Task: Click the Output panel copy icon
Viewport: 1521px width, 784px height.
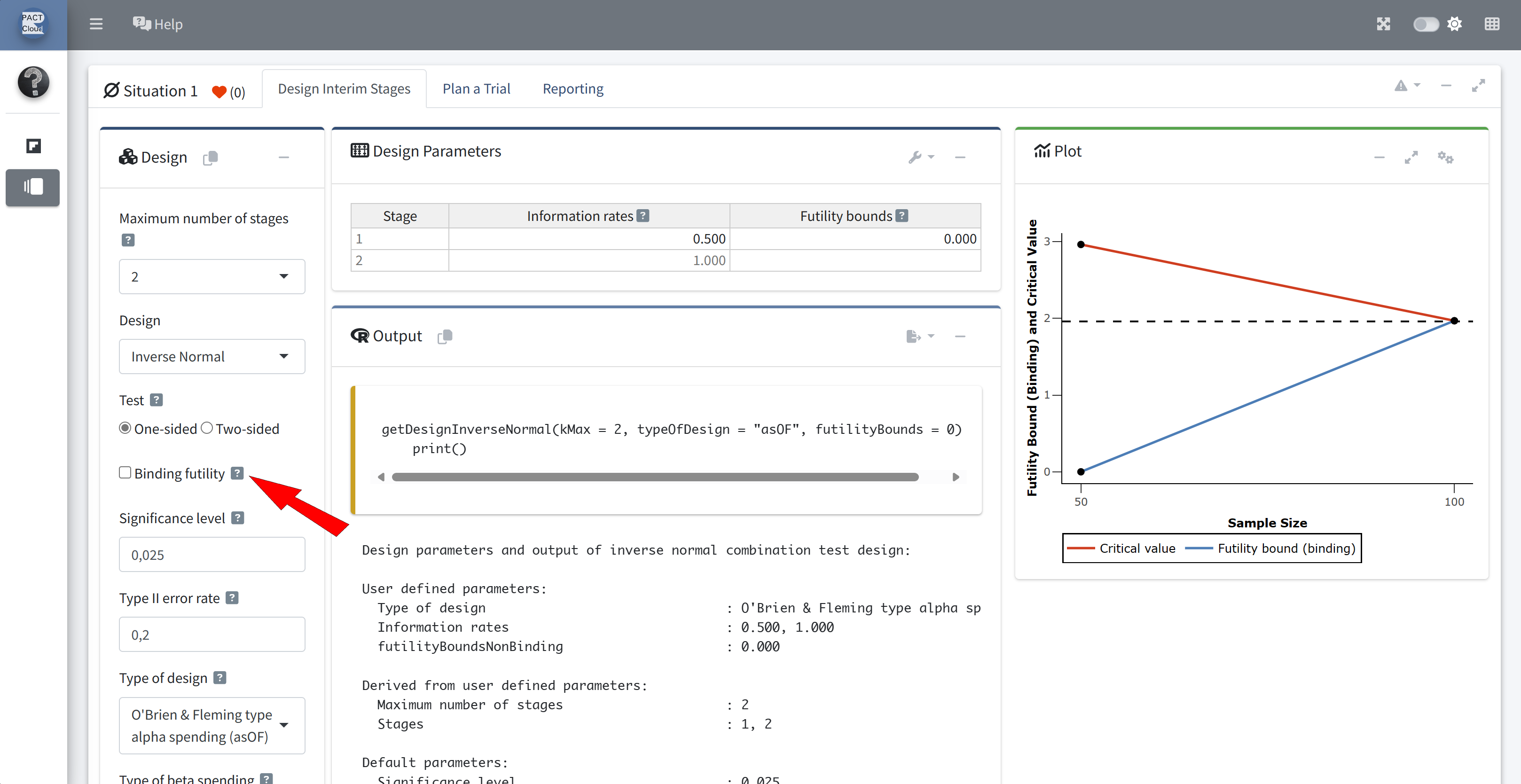Action: pos(445,337)
